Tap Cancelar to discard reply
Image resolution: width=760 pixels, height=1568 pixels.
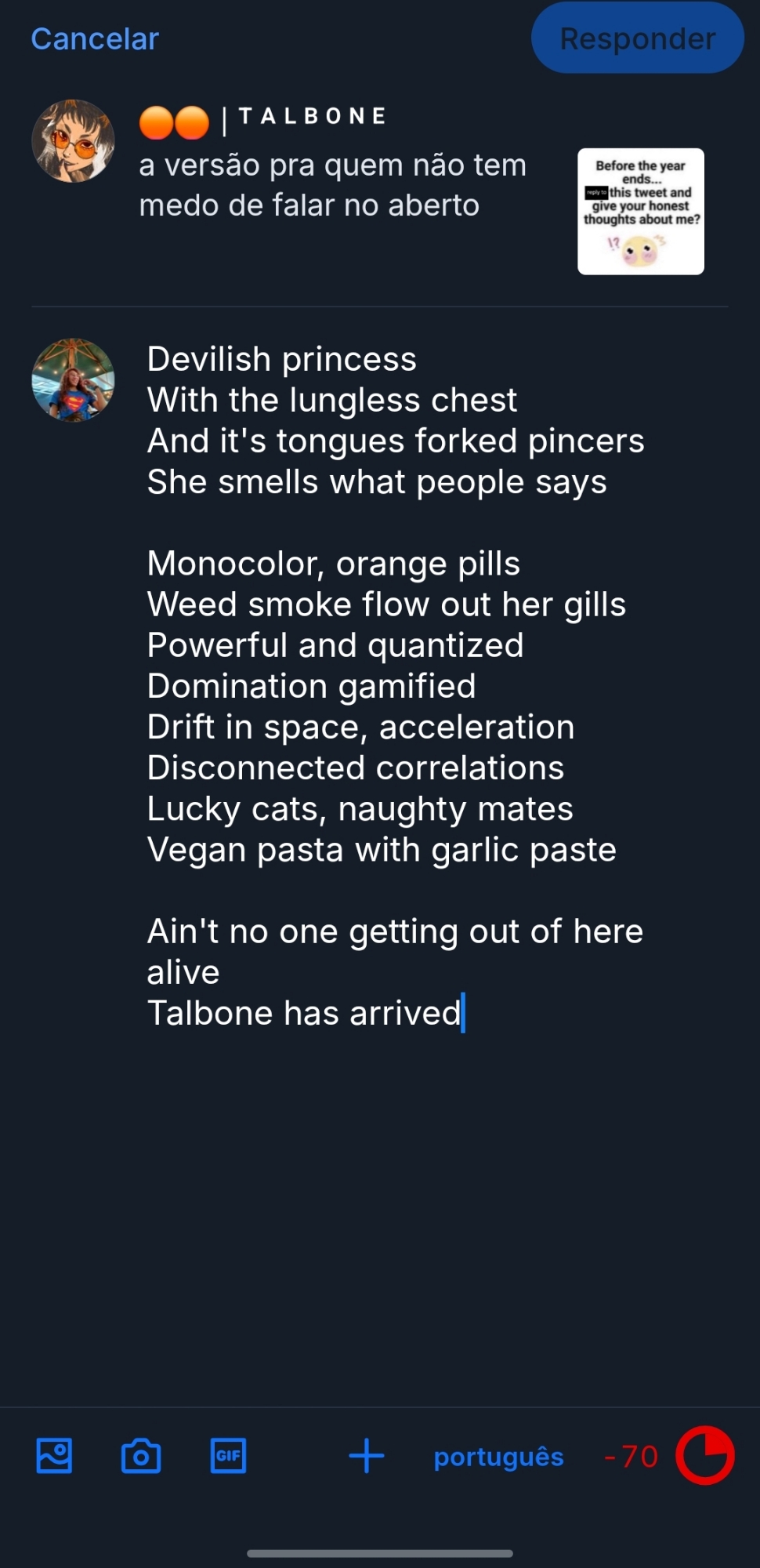[95, 39]
